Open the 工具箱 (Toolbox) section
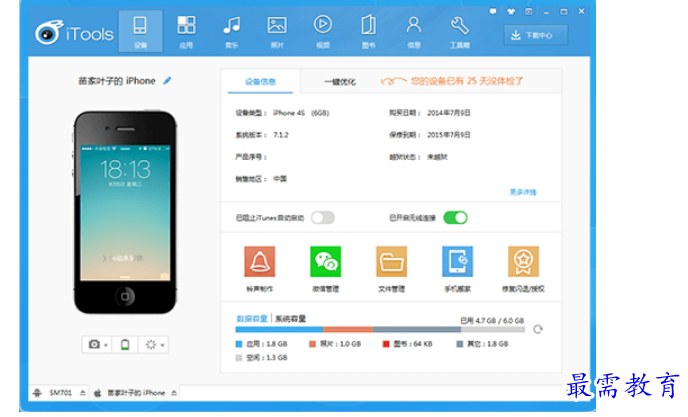The height and width of the screenshot is (417, 688). pyautogui.click(x=459, y=31)
